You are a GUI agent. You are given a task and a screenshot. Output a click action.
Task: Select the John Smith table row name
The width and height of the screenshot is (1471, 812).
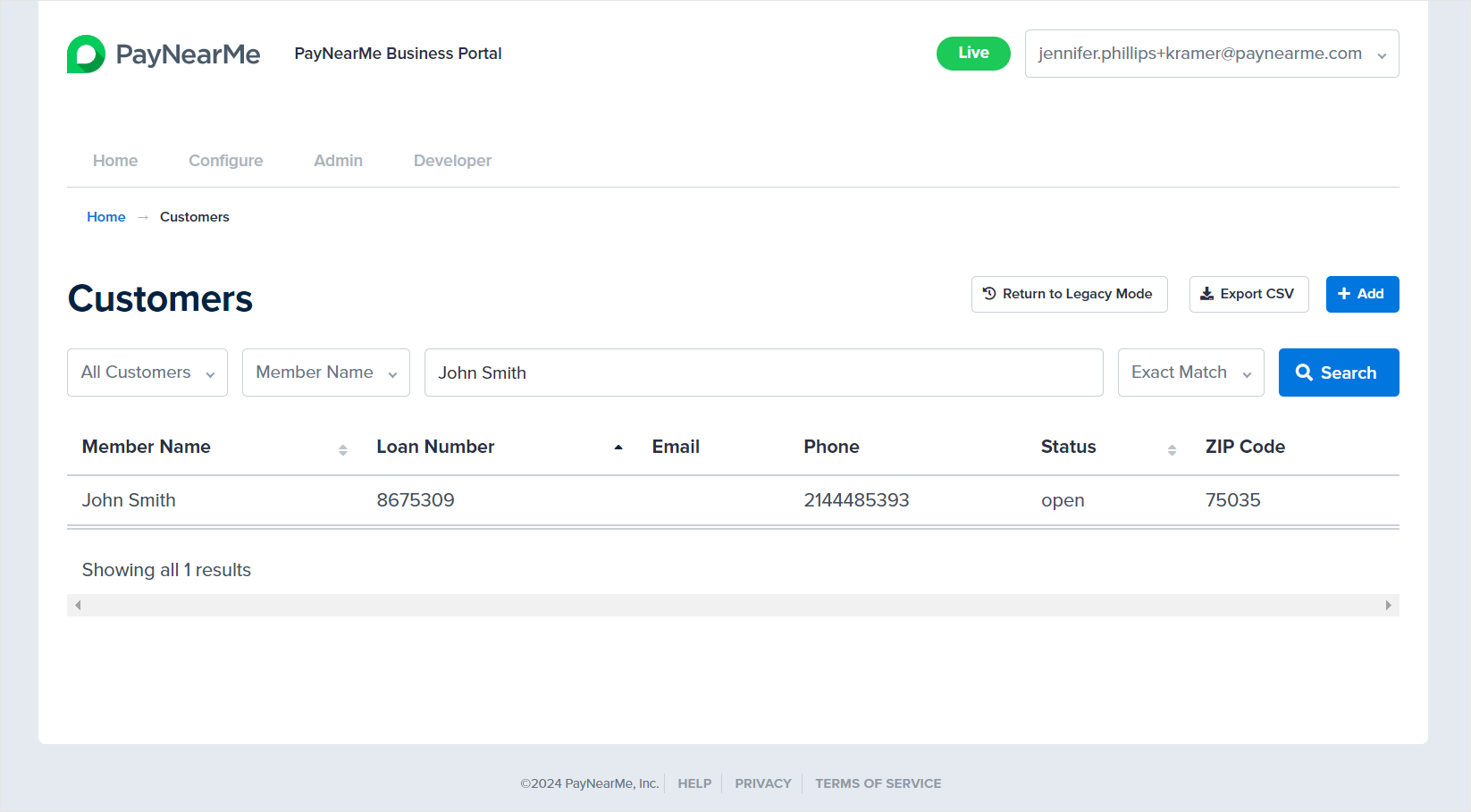click(129, 500)
